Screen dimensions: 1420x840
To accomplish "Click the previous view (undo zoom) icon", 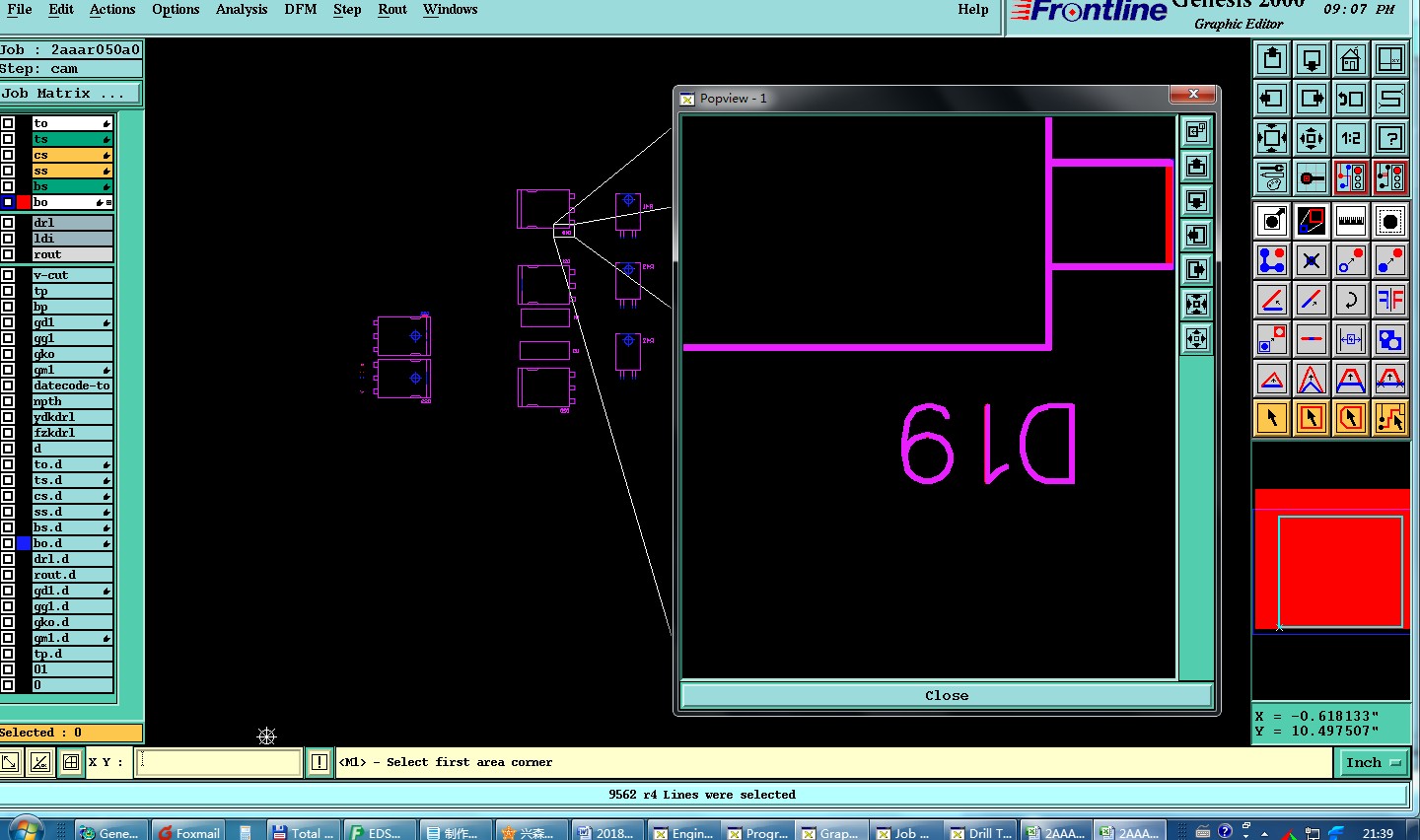I will (x=1351, y=99).
